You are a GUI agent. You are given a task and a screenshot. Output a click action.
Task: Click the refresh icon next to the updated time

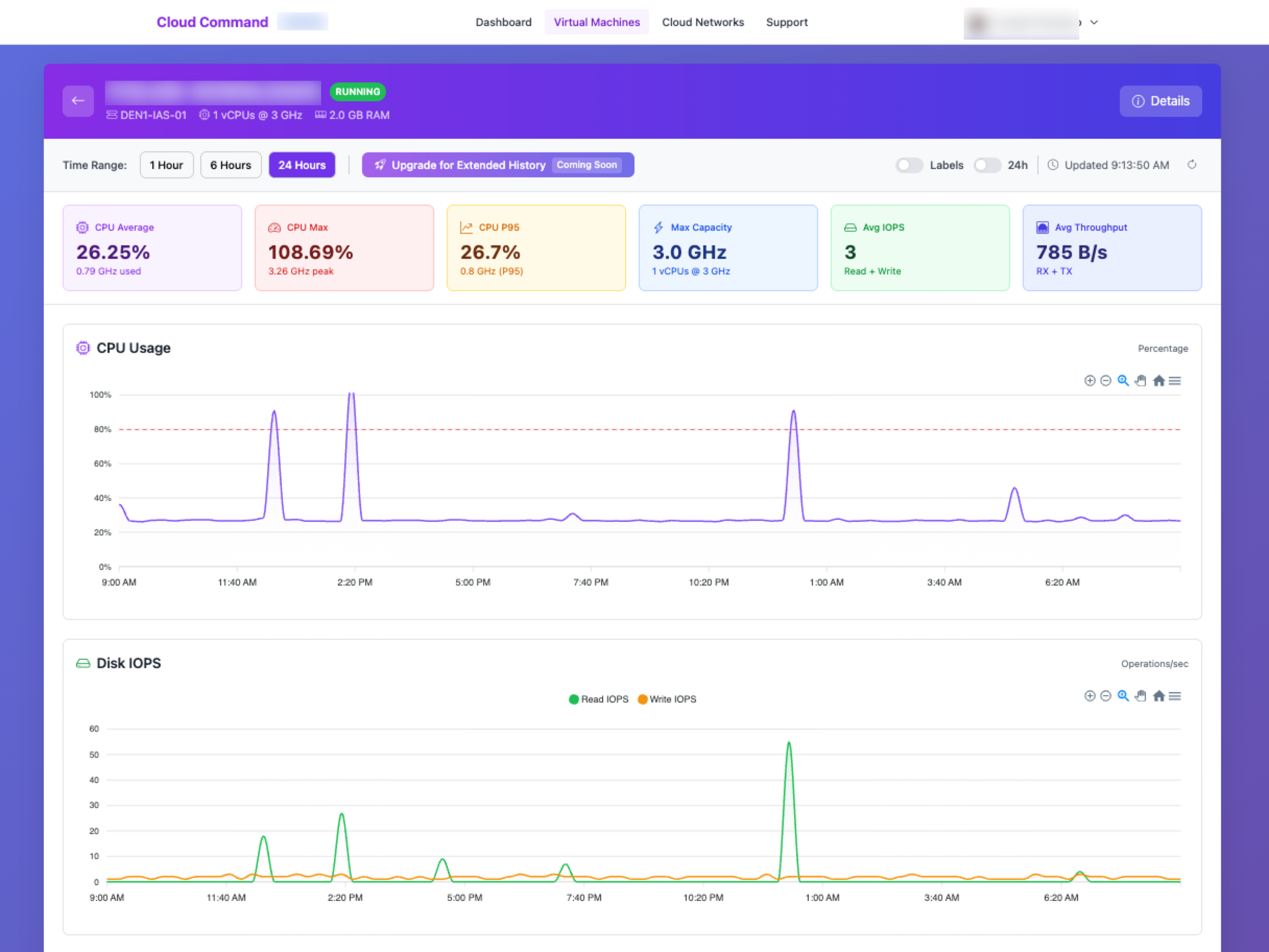point(1192,165)
